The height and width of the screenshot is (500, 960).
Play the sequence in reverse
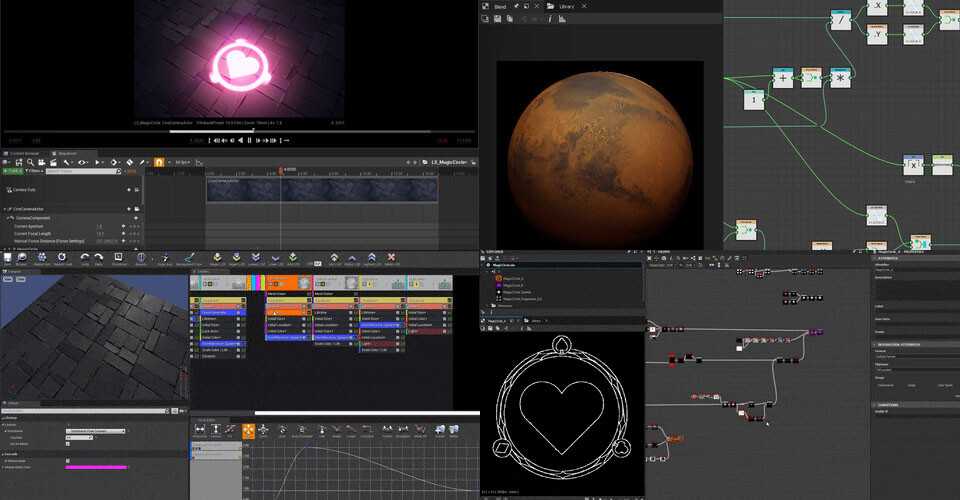click(x=240, y=140)
